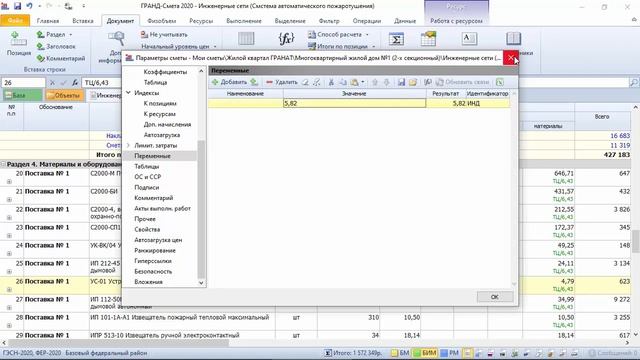The width and height of the screenshot is (640, 360).
Task: Open the paste options dropdown arrow in dialog
Action: (362, 82)
